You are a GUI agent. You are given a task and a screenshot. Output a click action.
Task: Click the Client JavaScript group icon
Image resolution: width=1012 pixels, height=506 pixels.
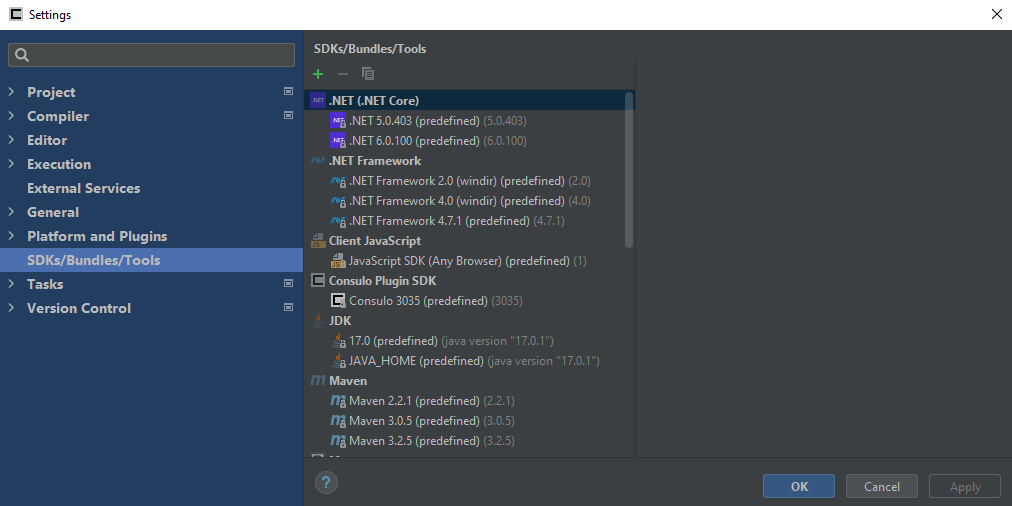pos(318,241)
